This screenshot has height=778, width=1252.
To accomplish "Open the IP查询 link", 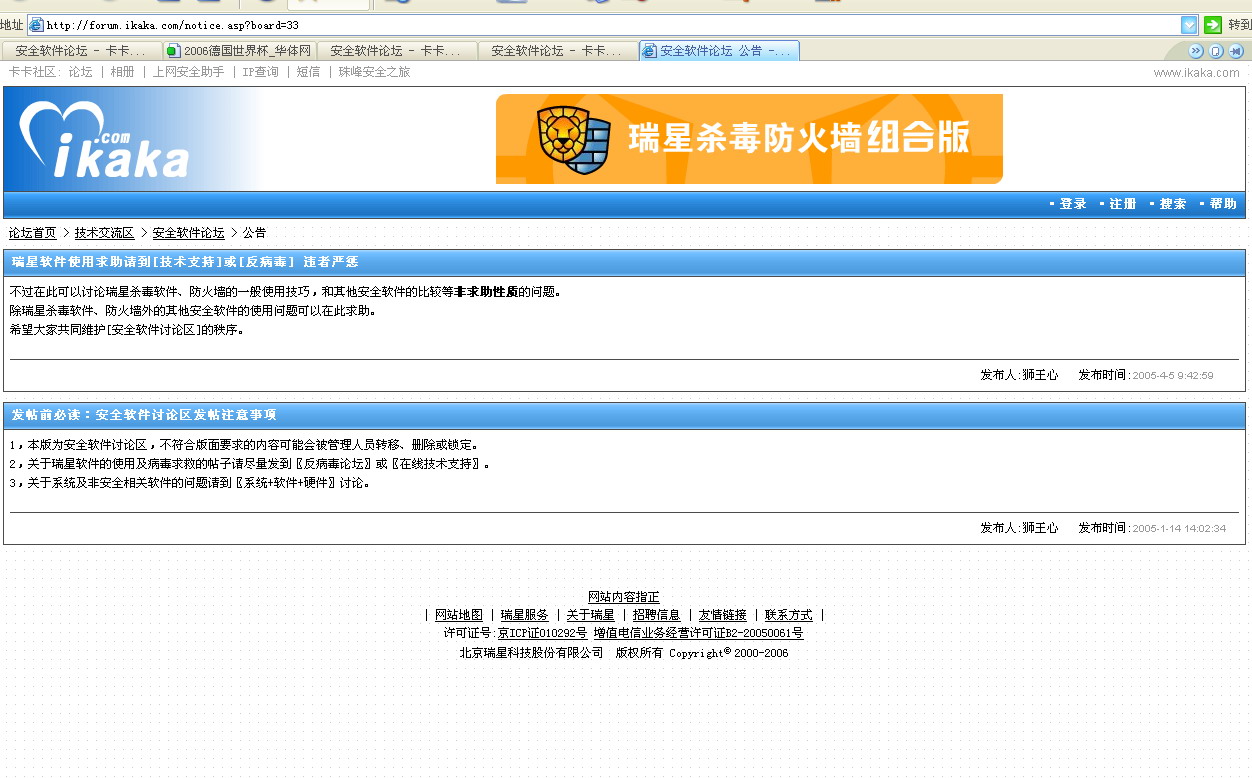I will click(260, 72).
